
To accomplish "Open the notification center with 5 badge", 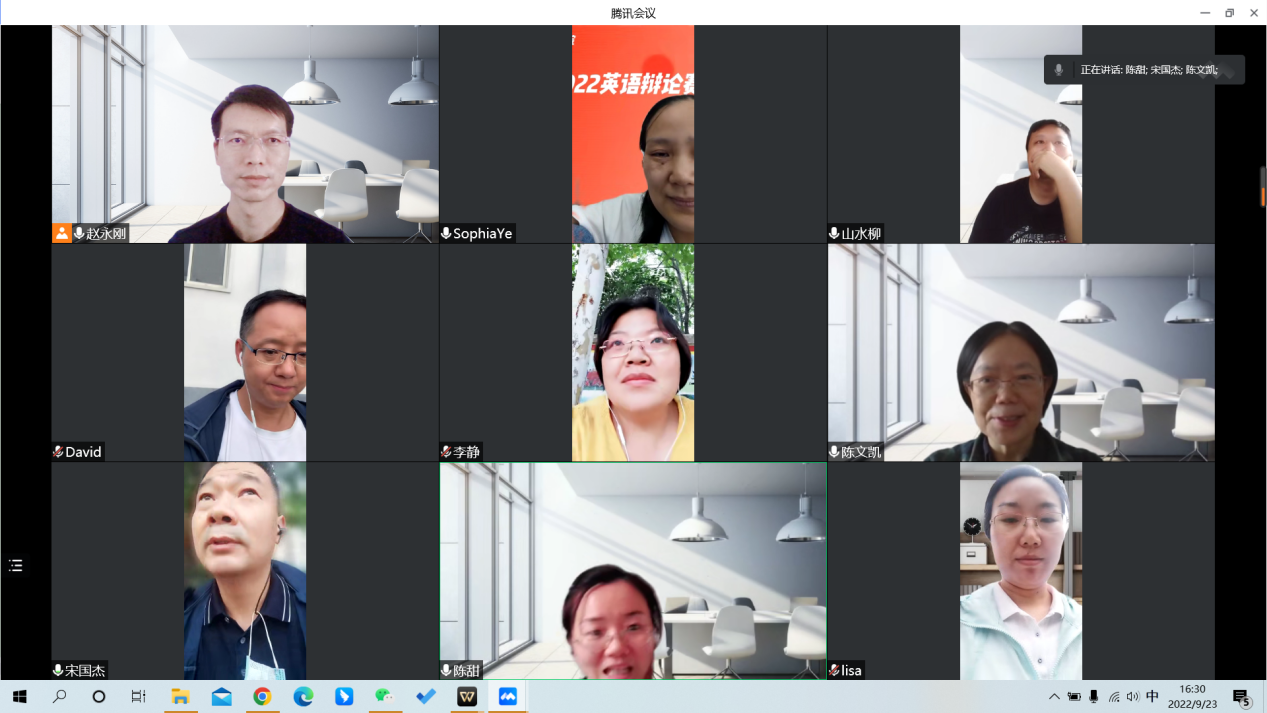I will pyautogui.click(x=1241, y=697).
